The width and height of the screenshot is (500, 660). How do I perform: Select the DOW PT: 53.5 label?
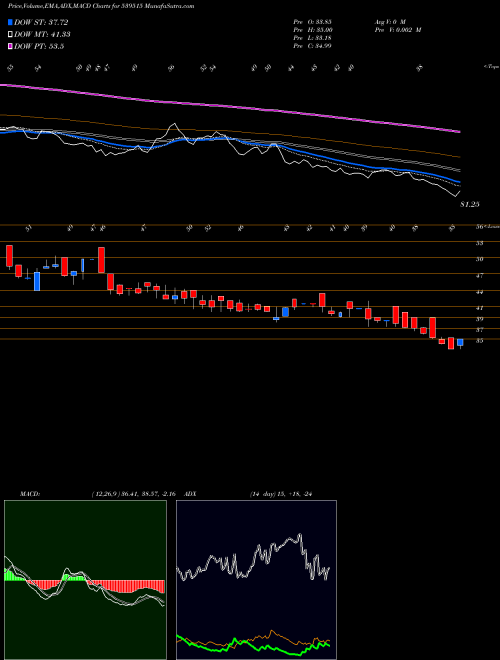click(x=39, y=46)
